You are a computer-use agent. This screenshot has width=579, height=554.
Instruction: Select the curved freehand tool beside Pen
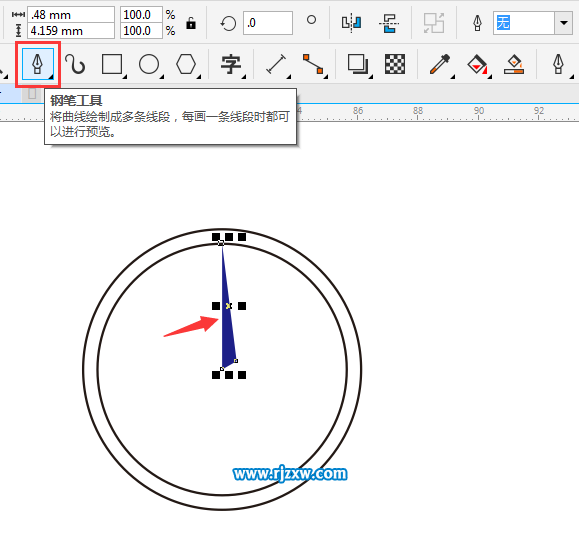click(x=75, y=64)
